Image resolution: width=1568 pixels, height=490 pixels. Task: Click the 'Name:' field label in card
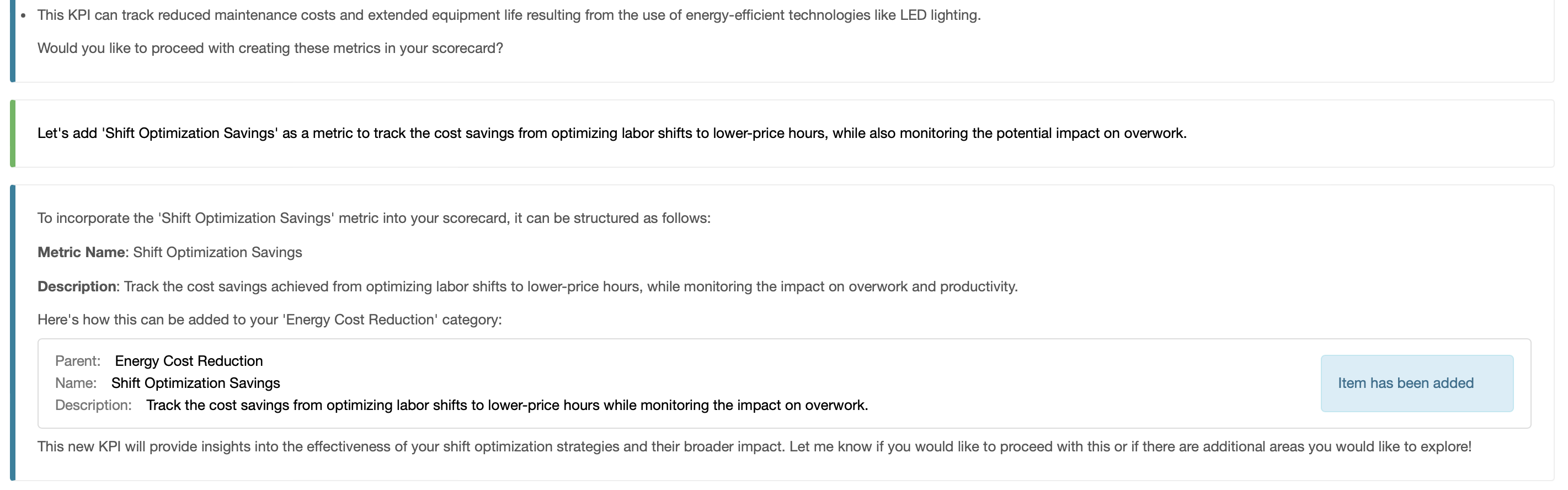[x=76, y=383]
